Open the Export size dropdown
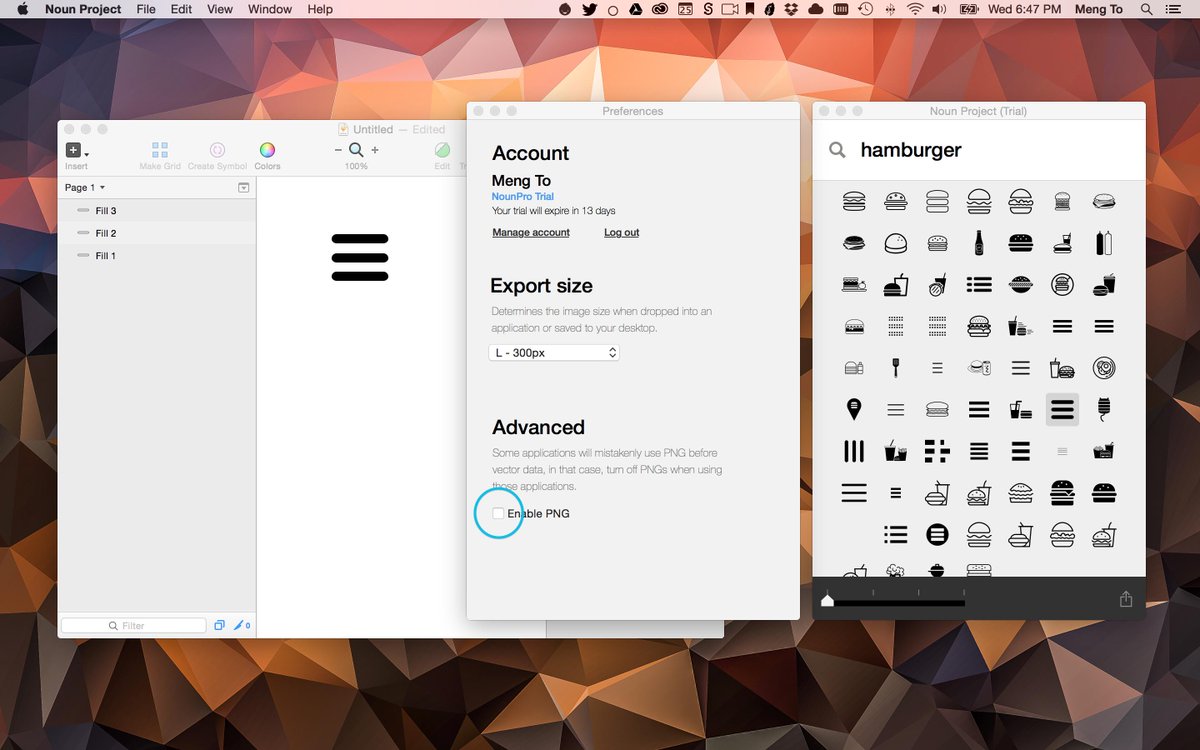1200x750 pixels. point(554,353)
